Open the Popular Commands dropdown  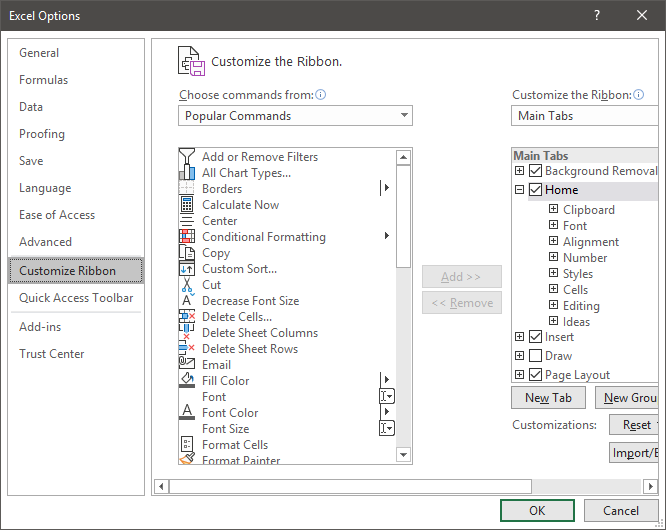click(x=295, y=116)
